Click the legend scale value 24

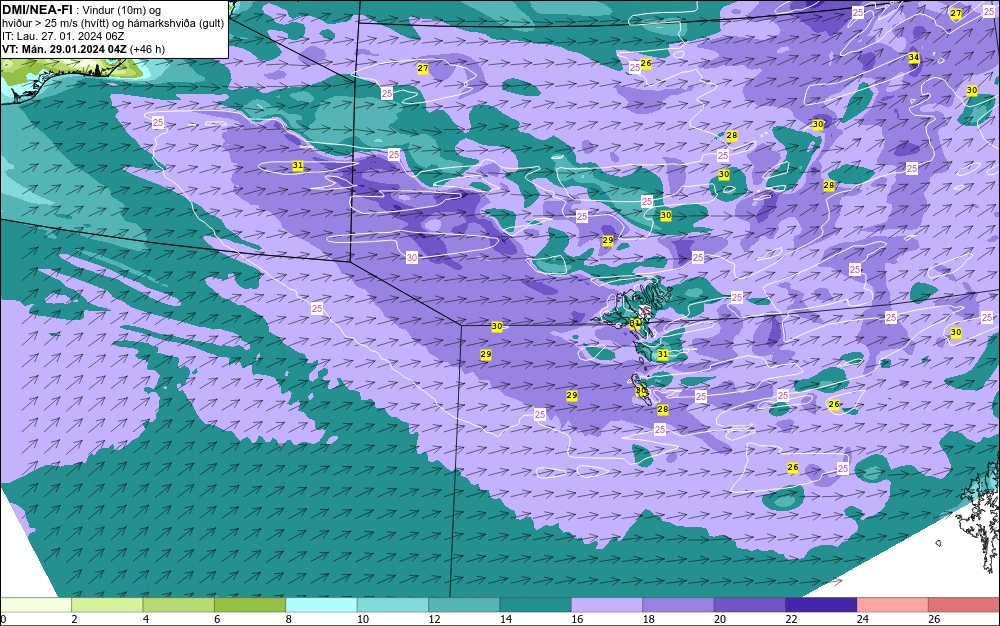(x=863, y=619)
